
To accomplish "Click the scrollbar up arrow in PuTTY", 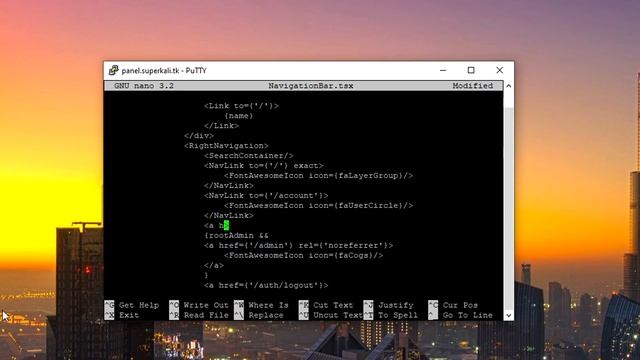I will (509, 86).
